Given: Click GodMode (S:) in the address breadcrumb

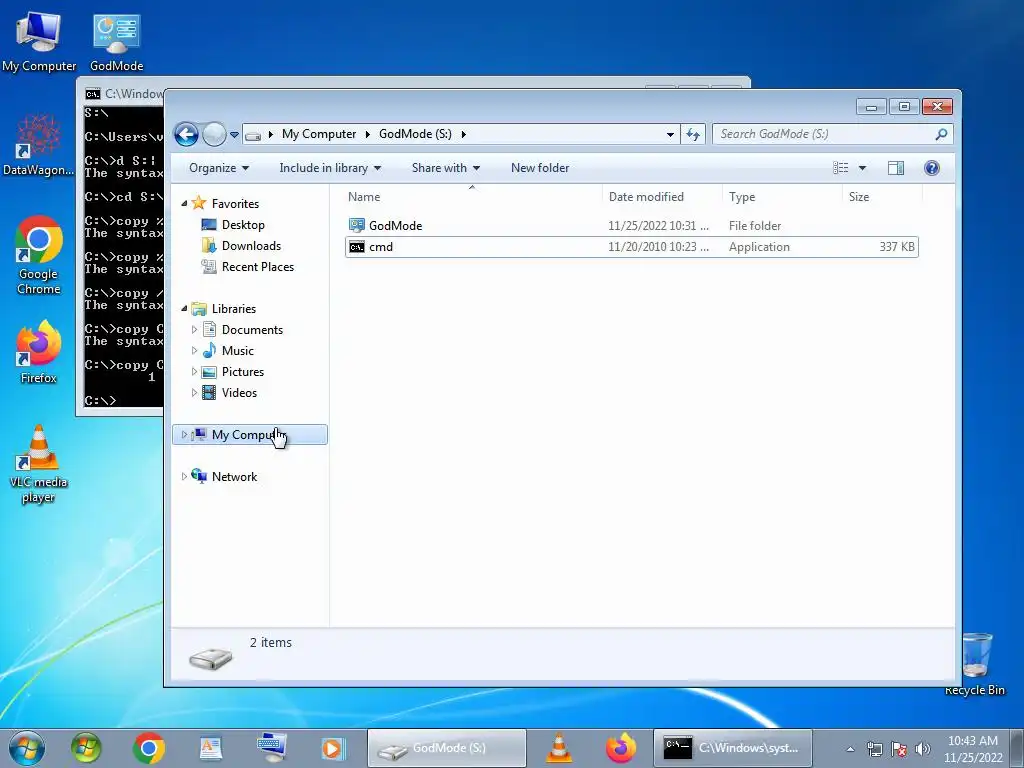Looking at the screenshot, I should 415,134.
